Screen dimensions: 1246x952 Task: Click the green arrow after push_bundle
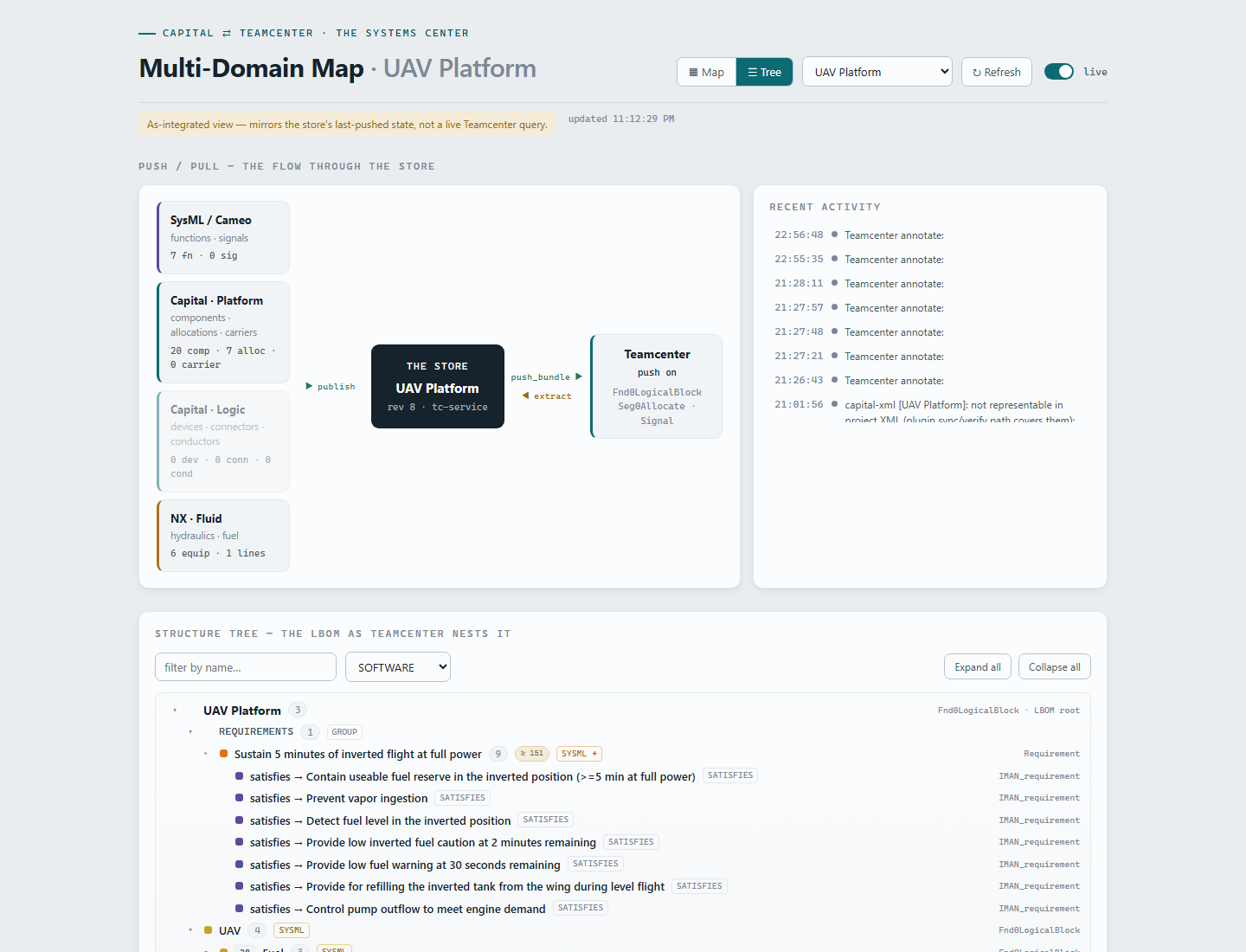point(579,376)
